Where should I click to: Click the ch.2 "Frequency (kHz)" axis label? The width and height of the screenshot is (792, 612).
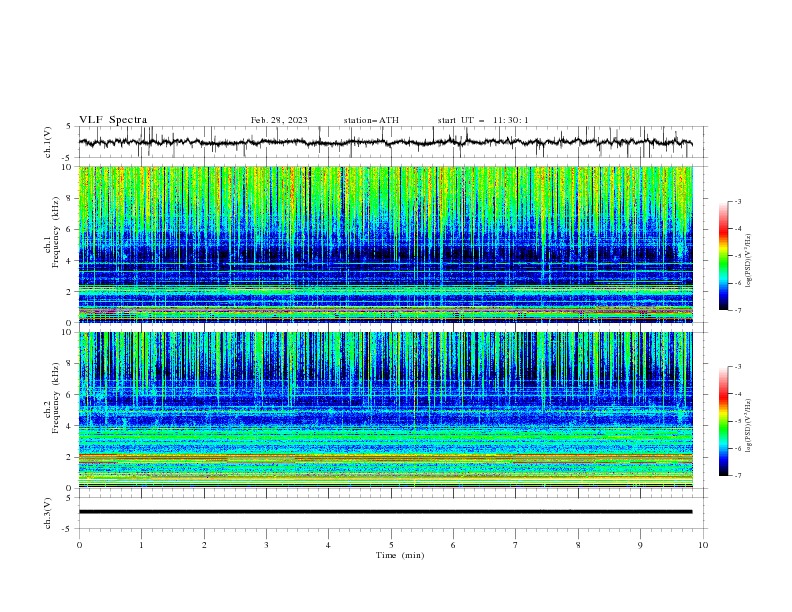click(x=56, y=398)
